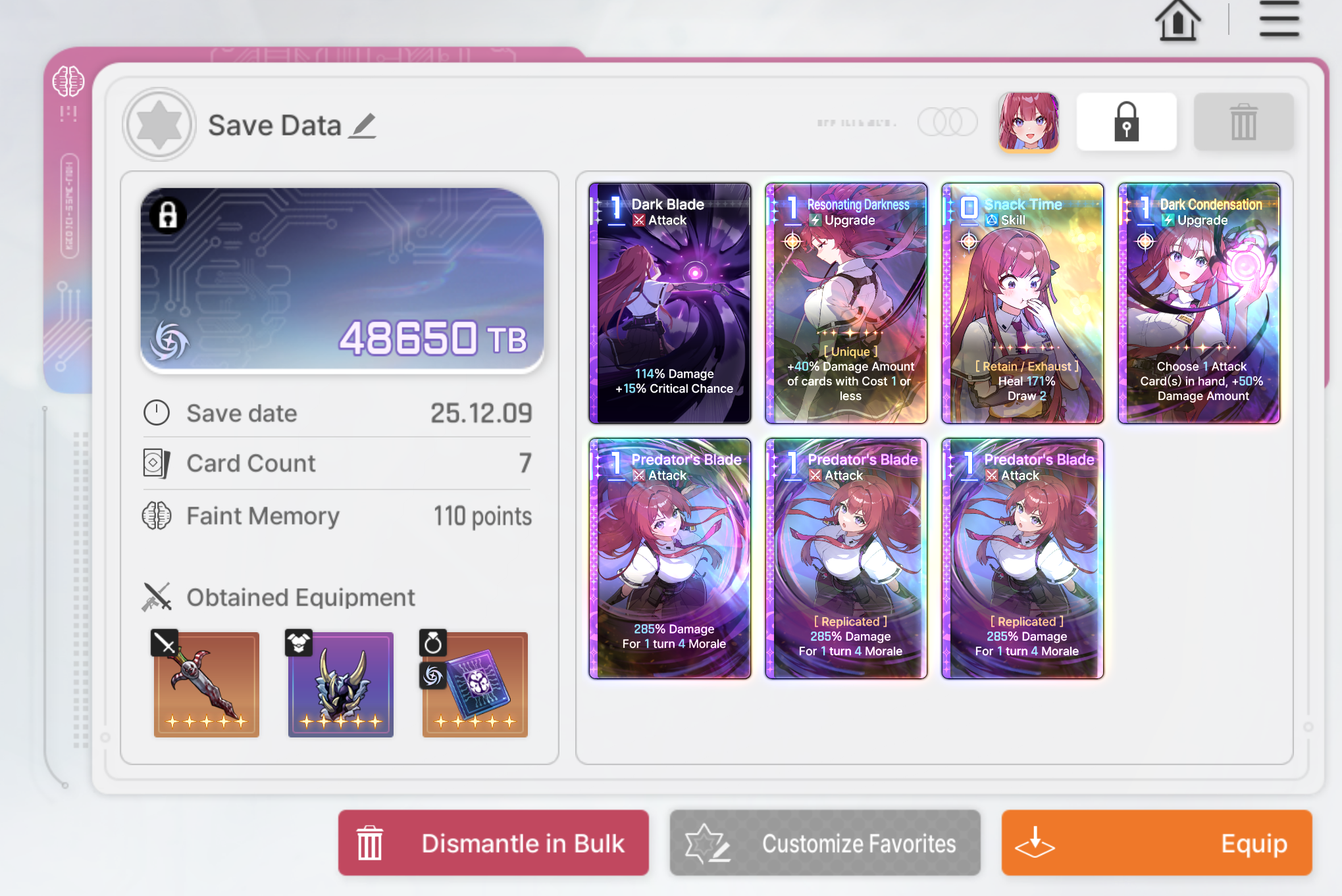Viewport: 1342px width, 896px height.
Task: Go to the home screen icon
Action: (1177, 20)
